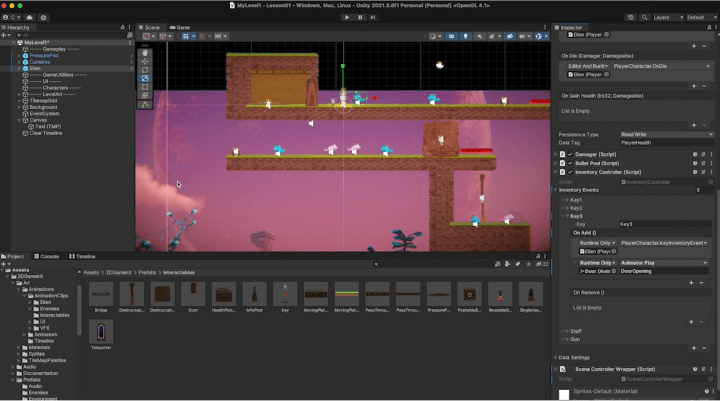This screenshot has height=401, width=720.
Task: Switch to the Game tab
Action: click(183, 27)
